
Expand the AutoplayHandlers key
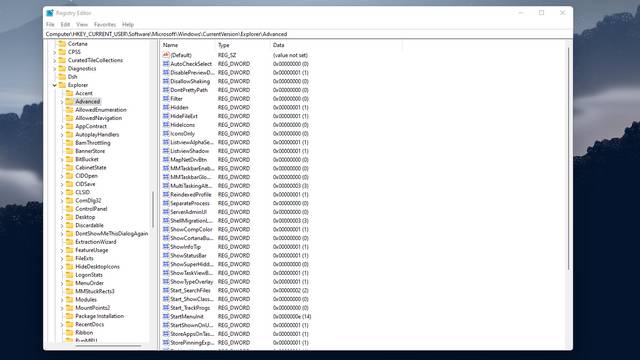62,134
